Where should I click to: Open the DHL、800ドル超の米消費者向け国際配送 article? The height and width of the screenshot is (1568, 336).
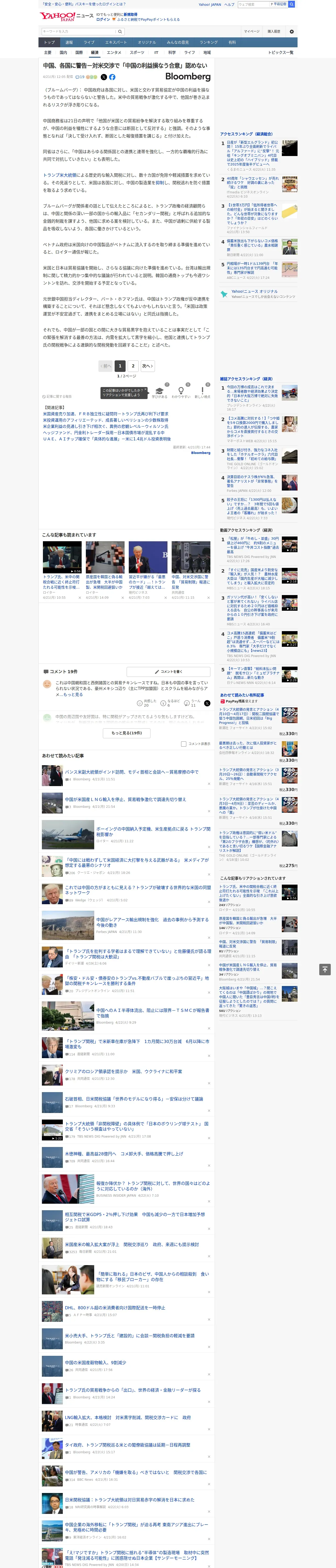click(115, 1307)
